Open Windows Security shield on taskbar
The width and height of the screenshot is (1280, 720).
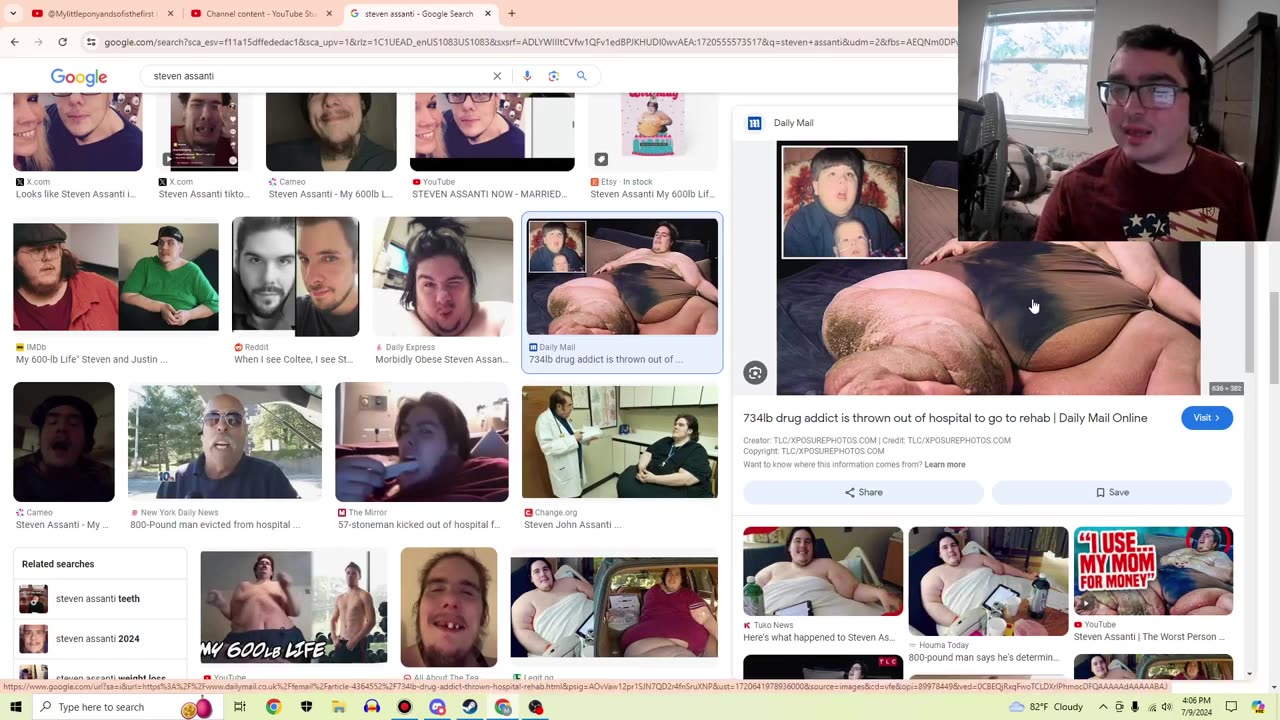[x=306, y=707]
